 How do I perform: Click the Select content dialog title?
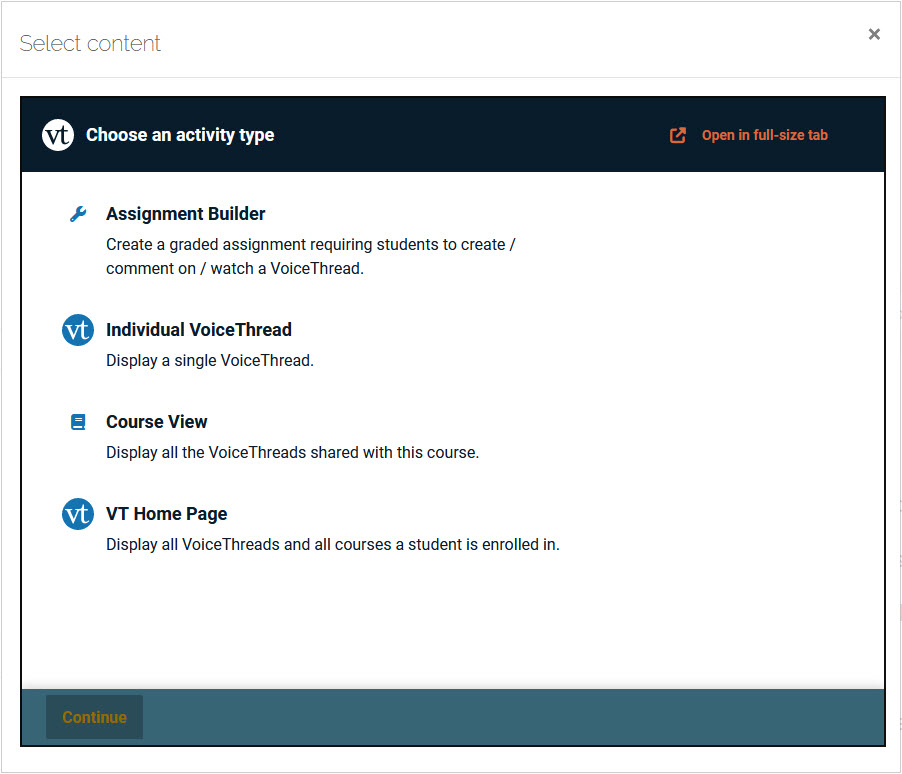(x=90, y=43)
